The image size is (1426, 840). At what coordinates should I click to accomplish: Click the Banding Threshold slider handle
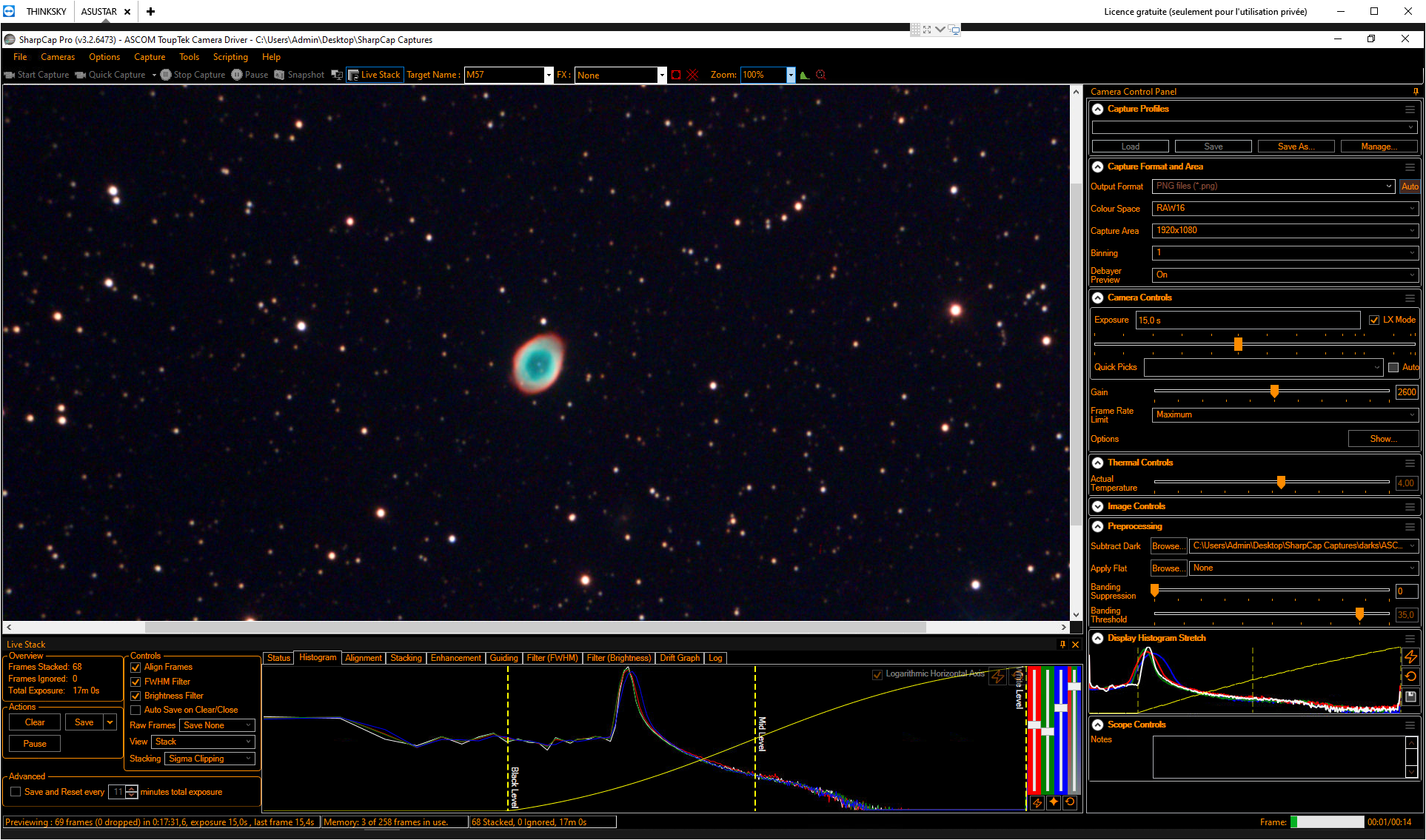tap(1359, 614)
